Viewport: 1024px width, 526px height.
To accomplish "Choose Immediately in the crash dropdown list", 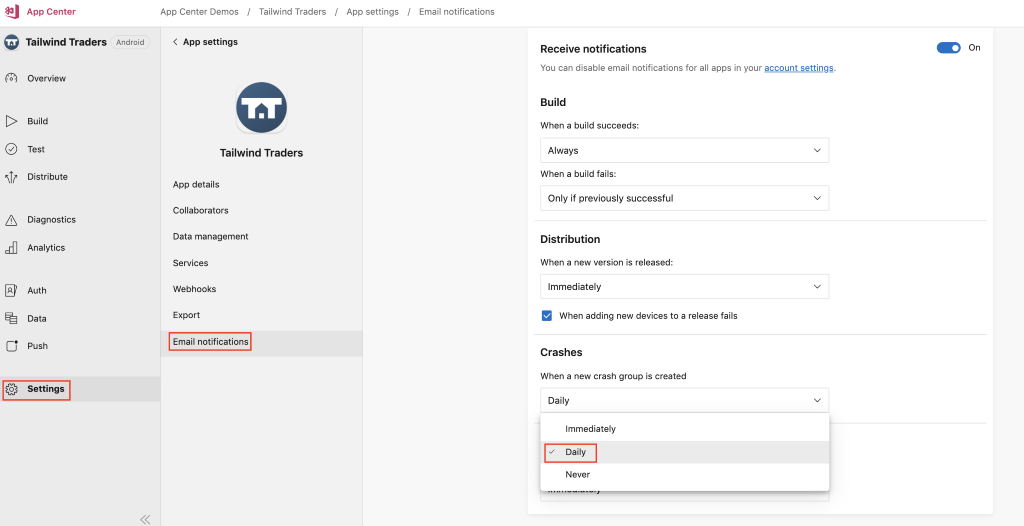I will [x=684, y=429].
